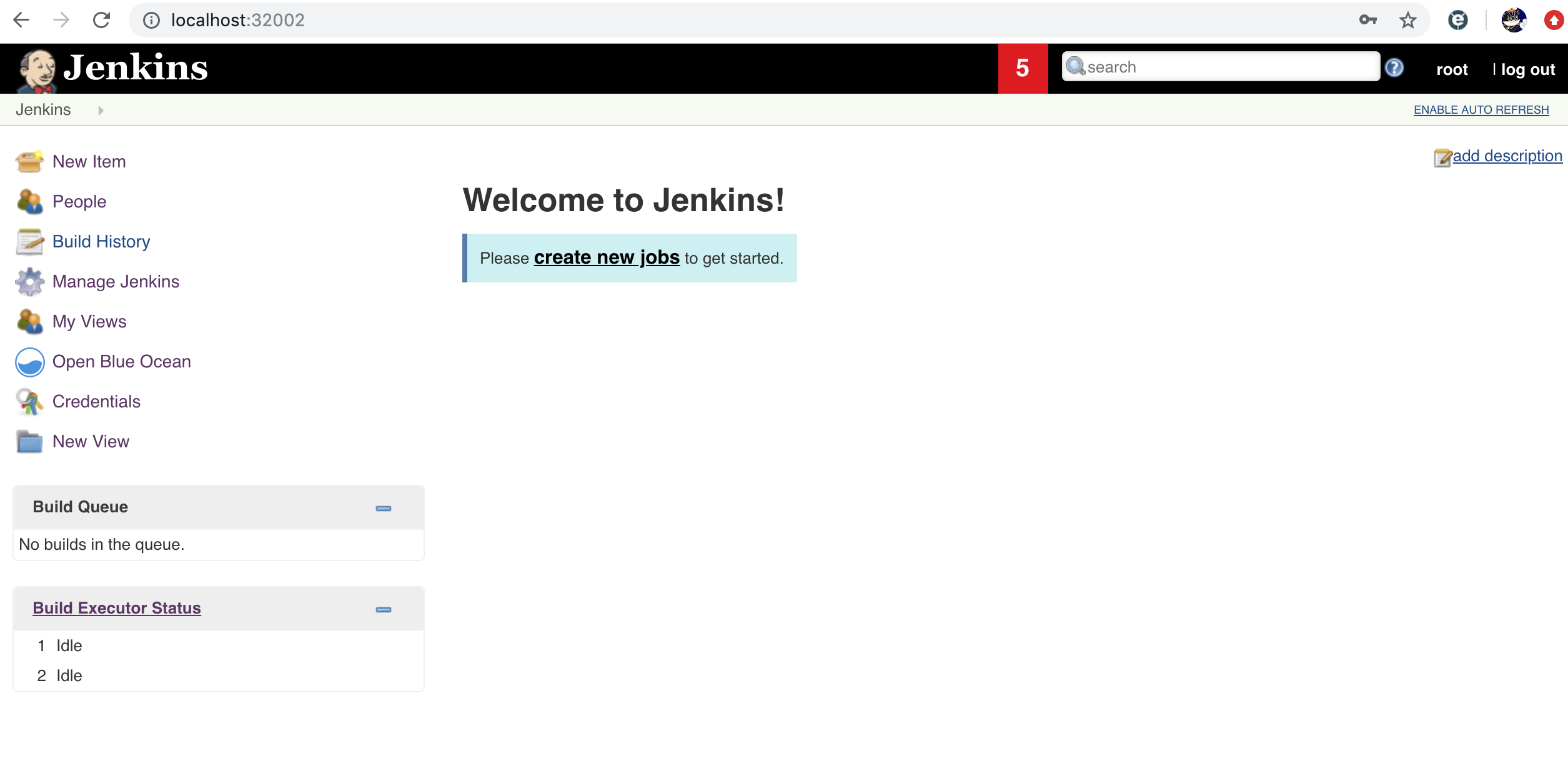Viewport: 1568px width, 771px height.
Task: Click the Open Blue Ocean wave icon
Action: pos(29,362)
